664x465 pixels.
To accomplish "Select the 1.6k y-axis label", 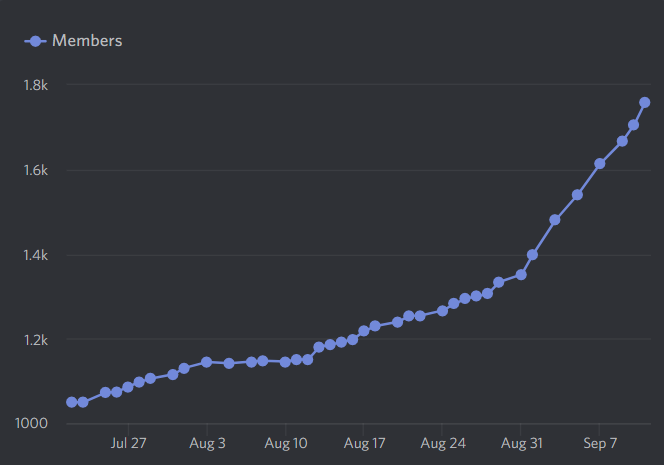I will pos(36,171).
